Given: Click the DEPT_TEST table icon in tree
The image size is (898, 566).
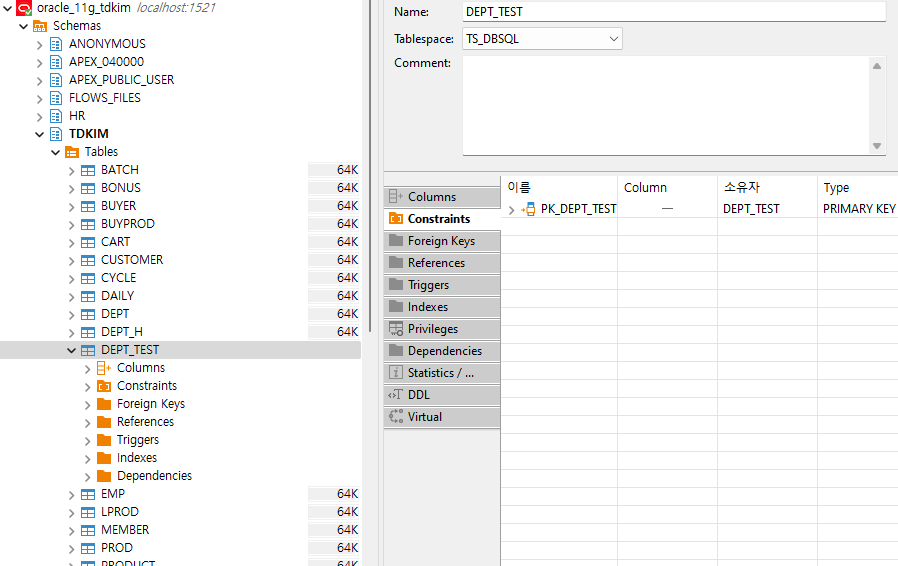Looking at the screenshot, I should pyautogui.click(x=88, y=350).
